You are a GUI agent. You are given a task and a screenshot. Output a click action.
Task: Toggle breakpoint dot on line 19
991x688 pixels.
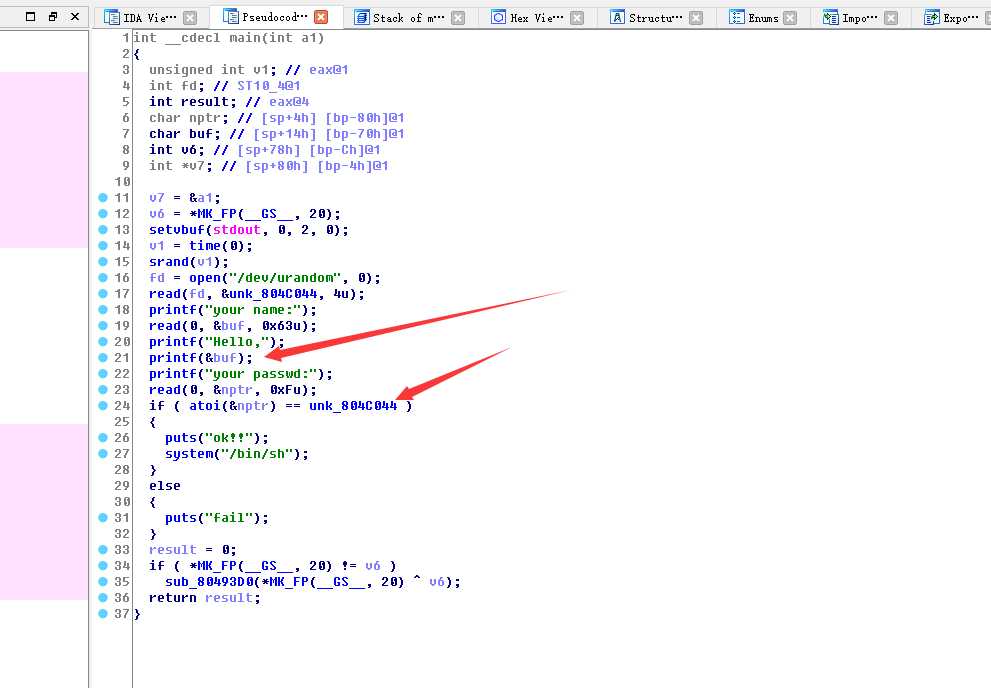pos(103,325)
